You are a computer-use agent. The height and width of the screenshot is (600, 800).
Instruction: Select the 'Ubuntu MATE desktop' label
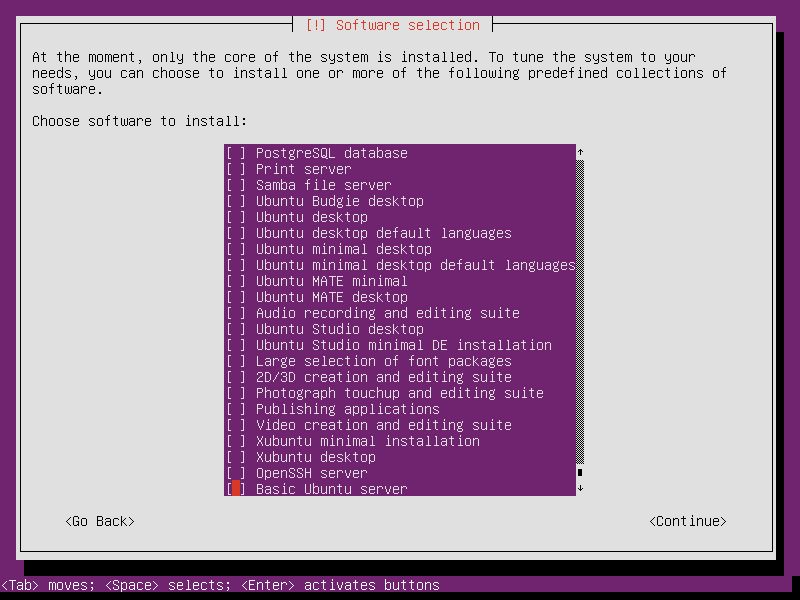(332, 297)
